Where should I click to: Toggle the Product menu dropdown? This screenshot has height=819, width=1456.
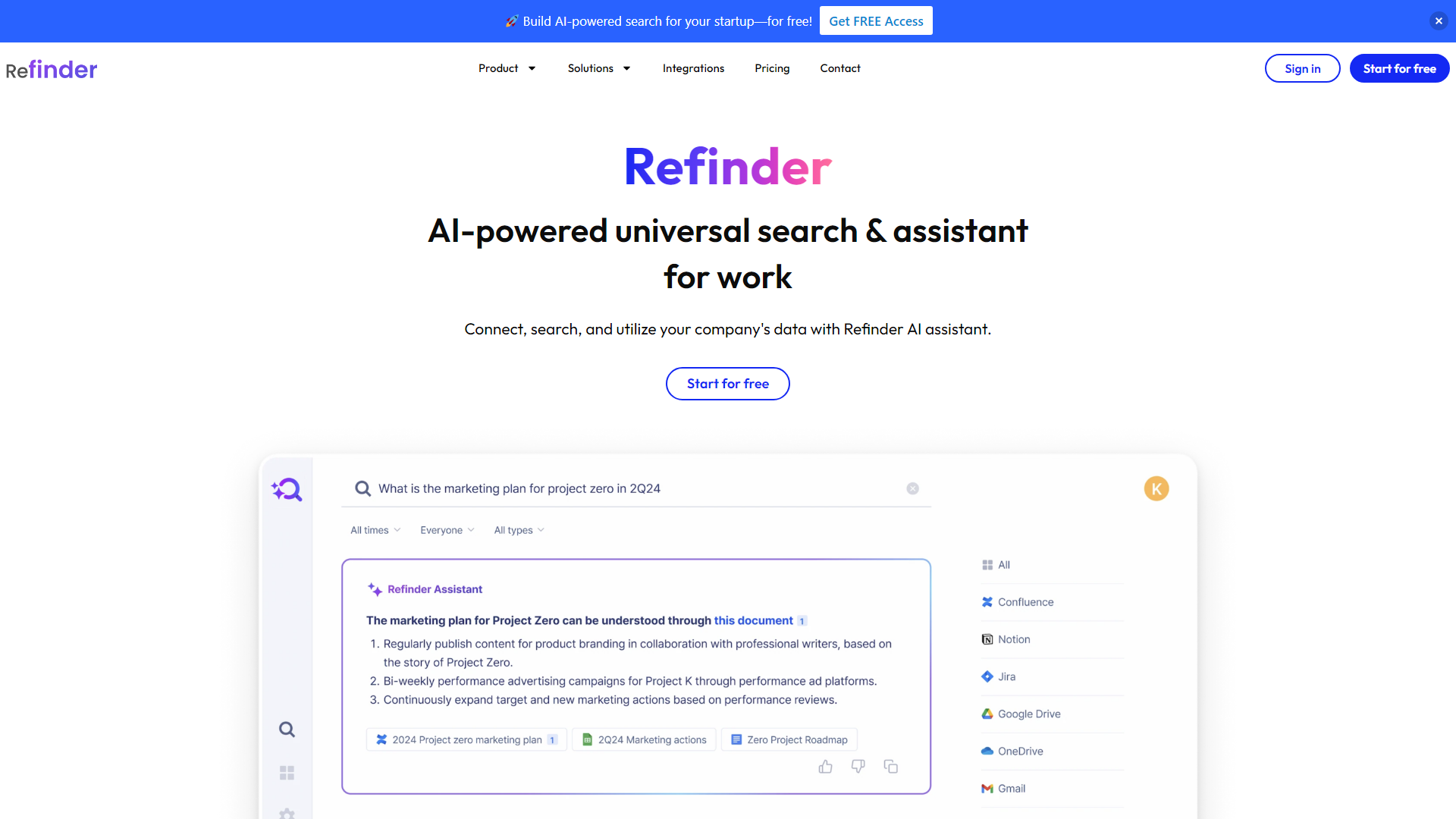point(506,68)
